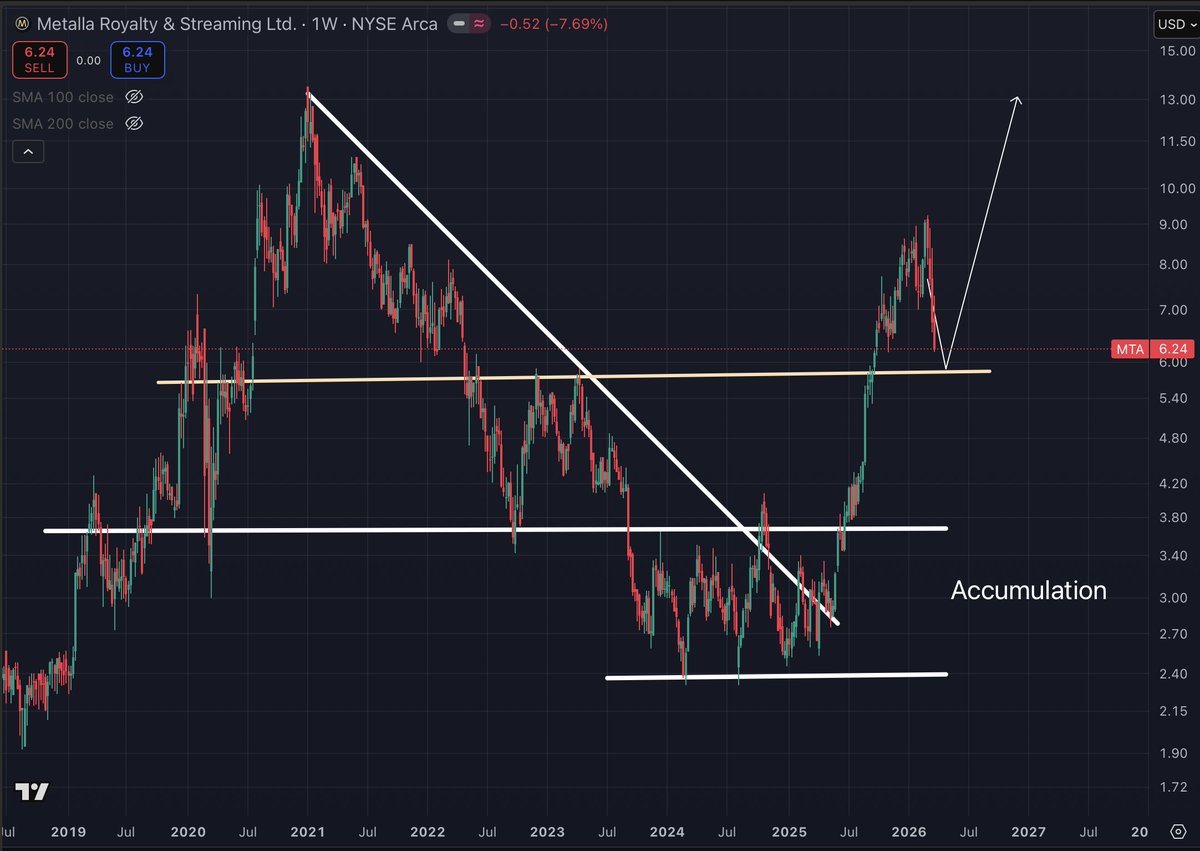Select the Accumulation text drawing on the chart
The image size is (1200, 851).
1028,591
